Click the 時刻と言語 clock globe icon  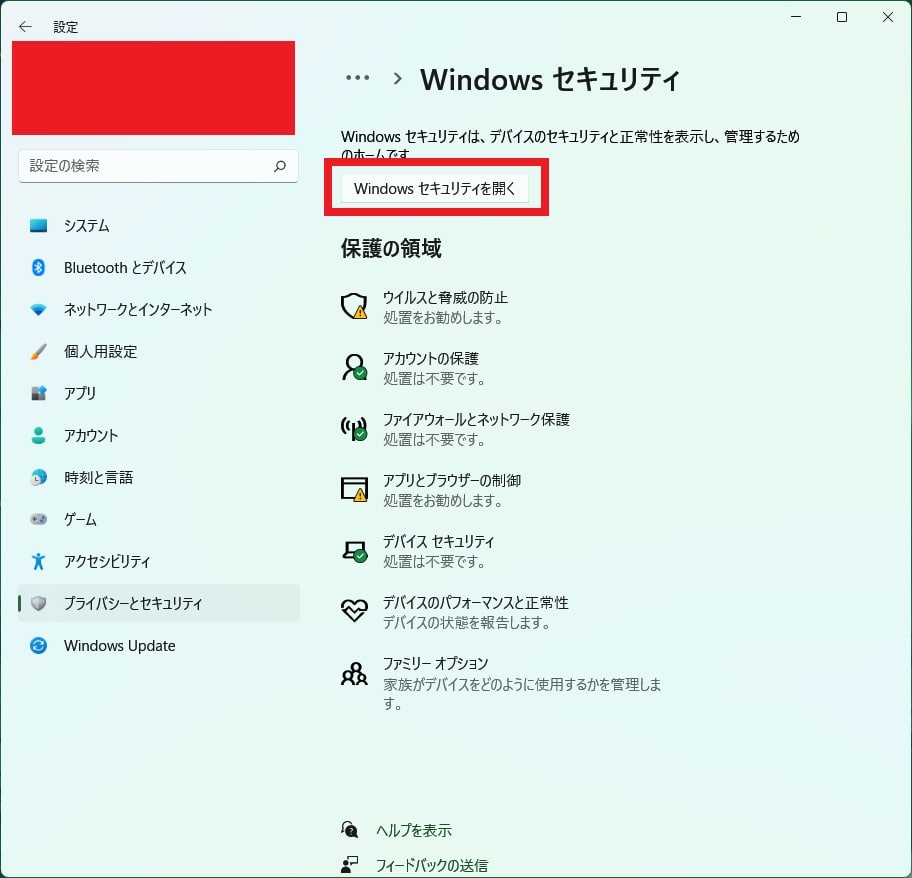pyautogui.click(x=38, y=477)
